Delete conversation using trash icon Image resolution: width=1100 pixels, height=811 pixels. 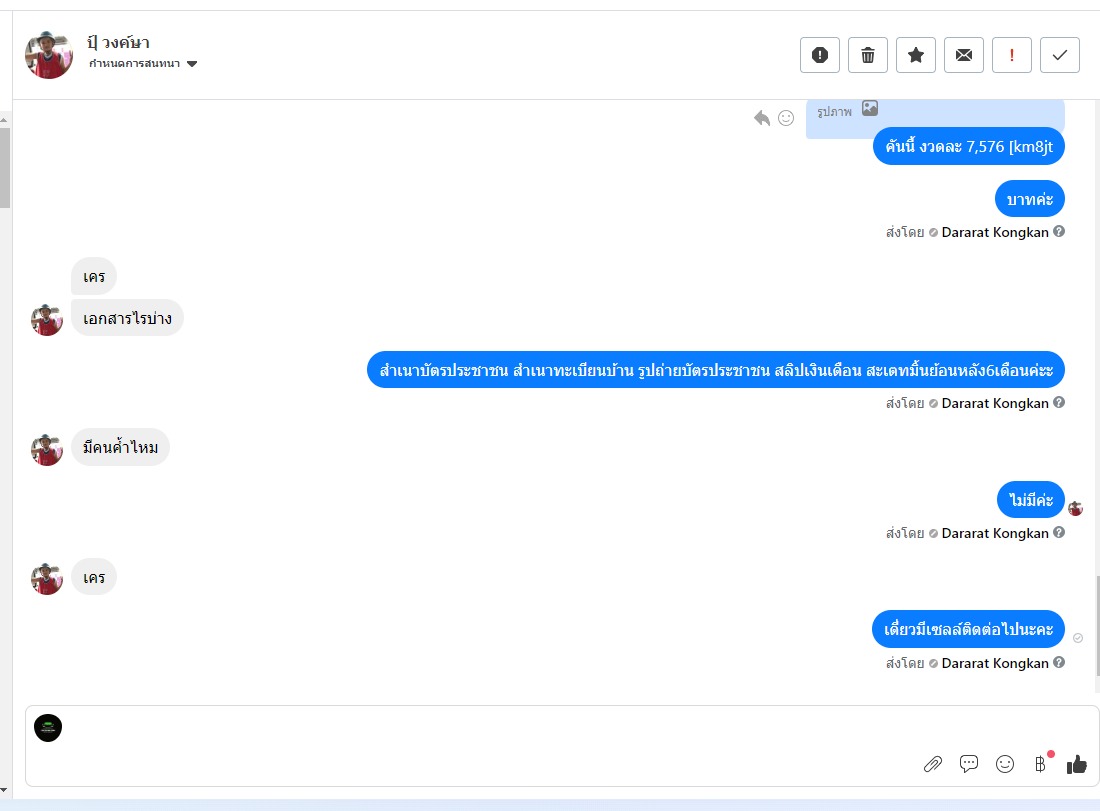(x=868, y=55)
